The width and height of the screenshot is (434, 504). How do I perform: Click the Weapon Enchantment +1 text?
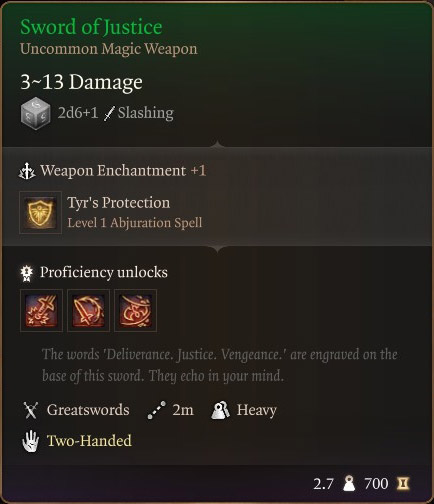[x=123, y=171]
